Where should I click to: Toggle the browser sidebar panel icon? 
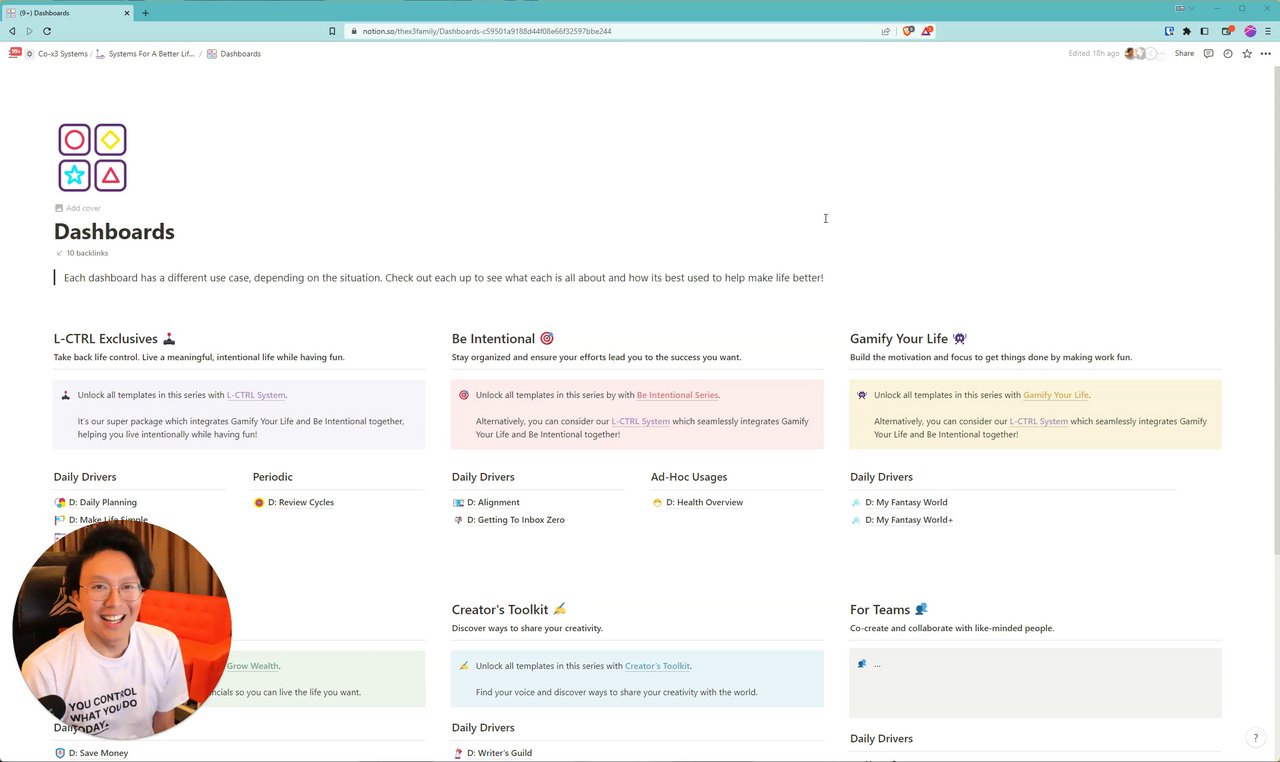click(x=1204, y=31)
